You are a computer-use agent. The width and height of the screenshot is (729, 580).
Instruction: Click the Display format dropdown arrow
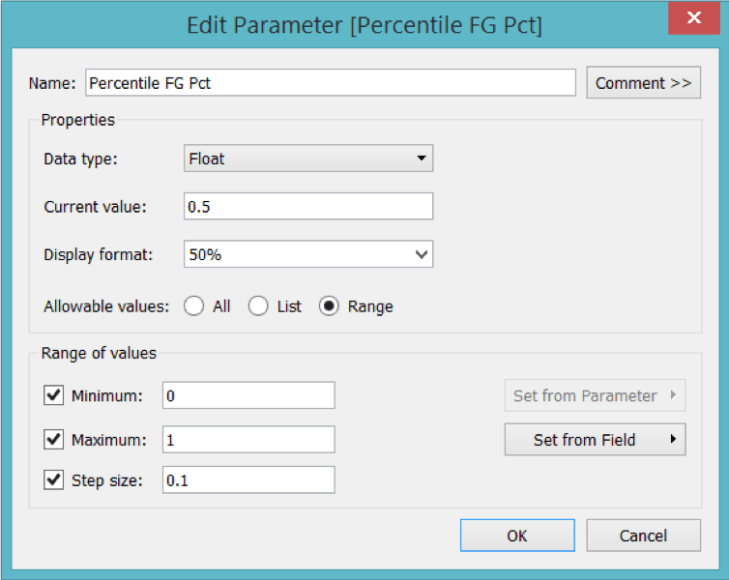pos(421,255)
